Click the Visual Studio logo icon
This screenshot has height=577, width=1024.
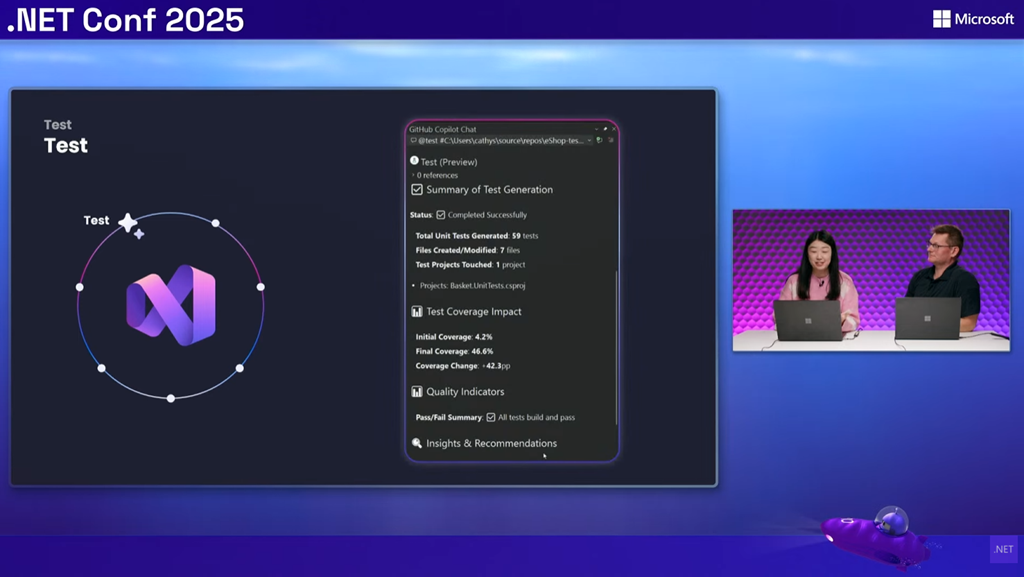[x=170, y=305]
